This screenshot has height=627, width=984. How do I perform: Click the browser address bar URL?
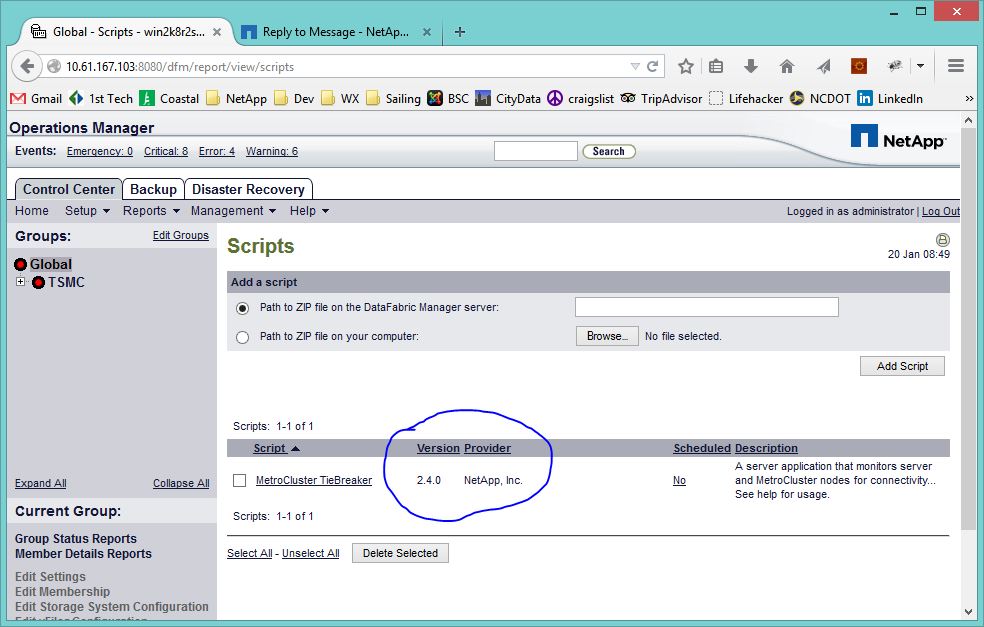180,67
